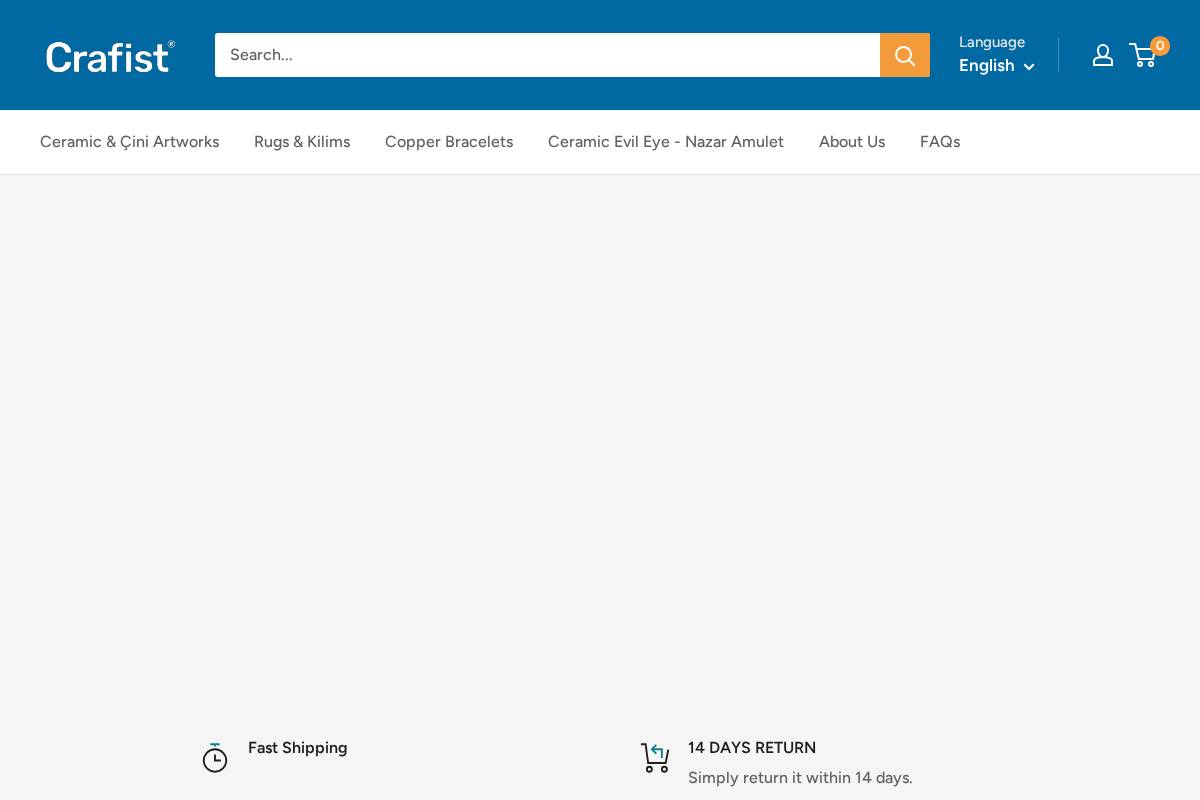
Task: Open the account profile icon
Action: point(1102,55)
